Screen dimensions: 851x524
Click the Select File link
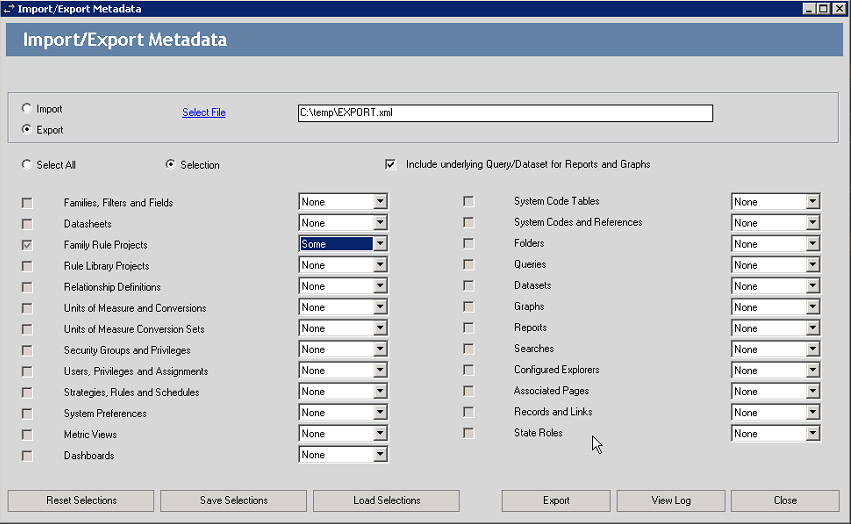(204, 112)
